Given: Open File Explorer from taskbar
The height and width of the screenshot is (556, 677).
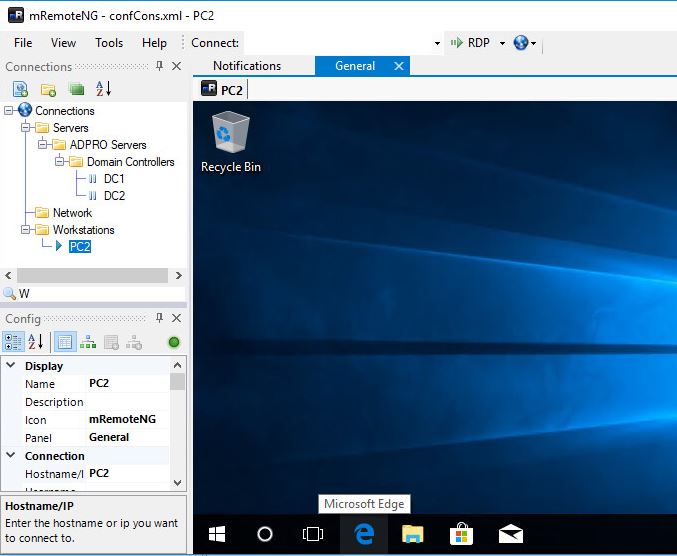Looking at the screenshot, I should pyautogui.click(x=412, y=534).
